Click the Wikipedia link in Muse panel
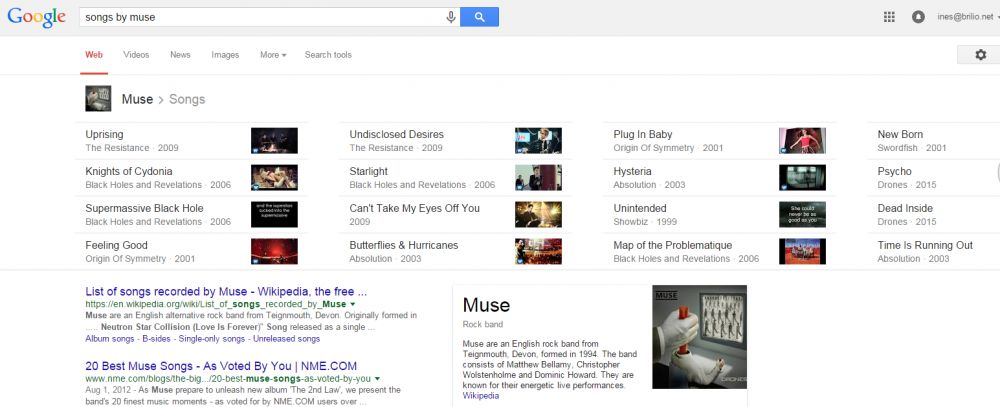The height and width of the screenshot is (407, 1000). (481, 396)
